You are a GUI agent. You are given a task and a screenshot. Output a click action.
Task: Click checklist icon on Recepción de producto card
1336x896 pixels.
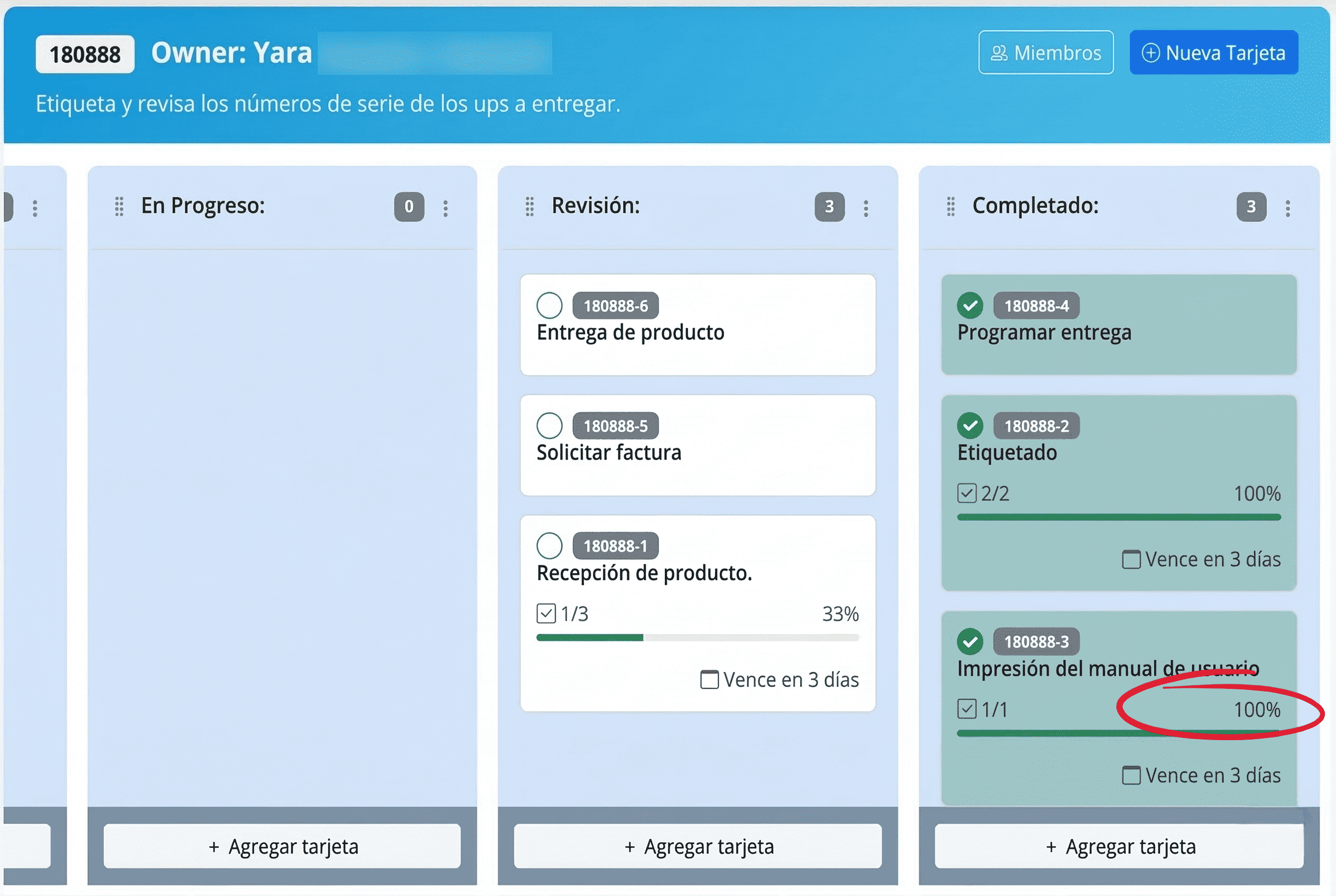coord(546,613)
